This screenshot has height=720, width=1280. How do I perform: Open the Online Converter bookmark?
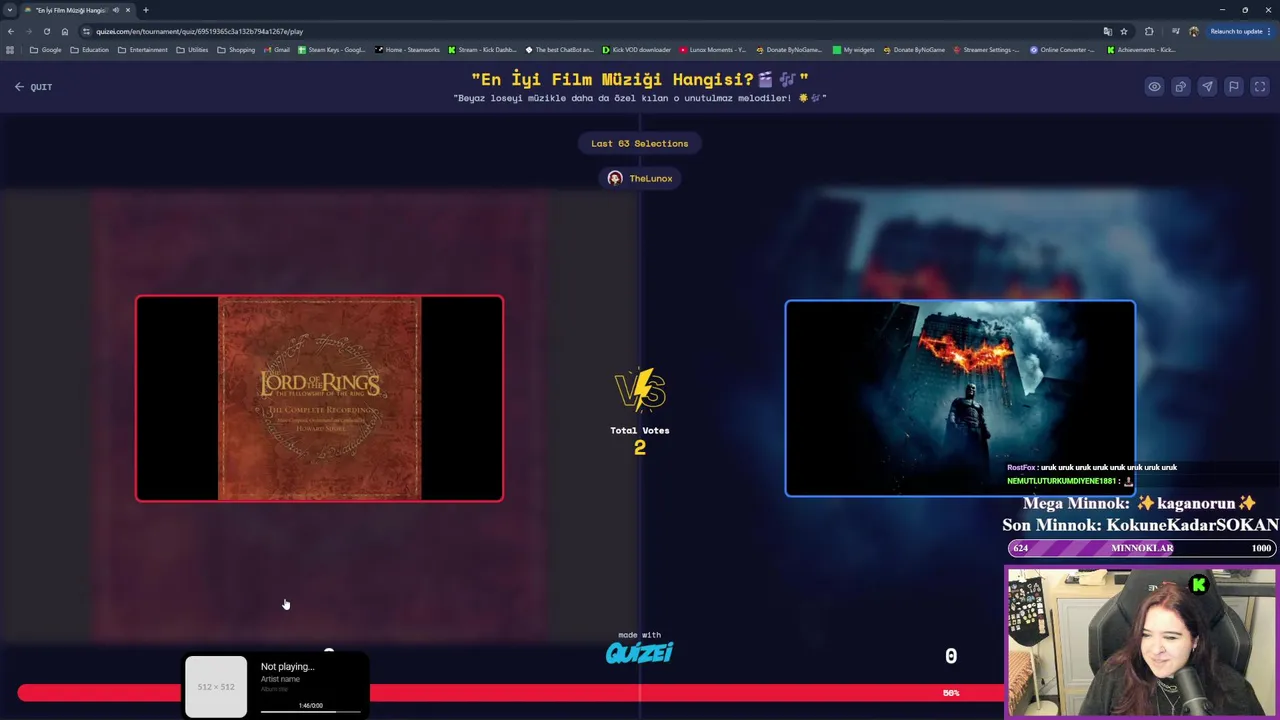[x=1063, y=50]
